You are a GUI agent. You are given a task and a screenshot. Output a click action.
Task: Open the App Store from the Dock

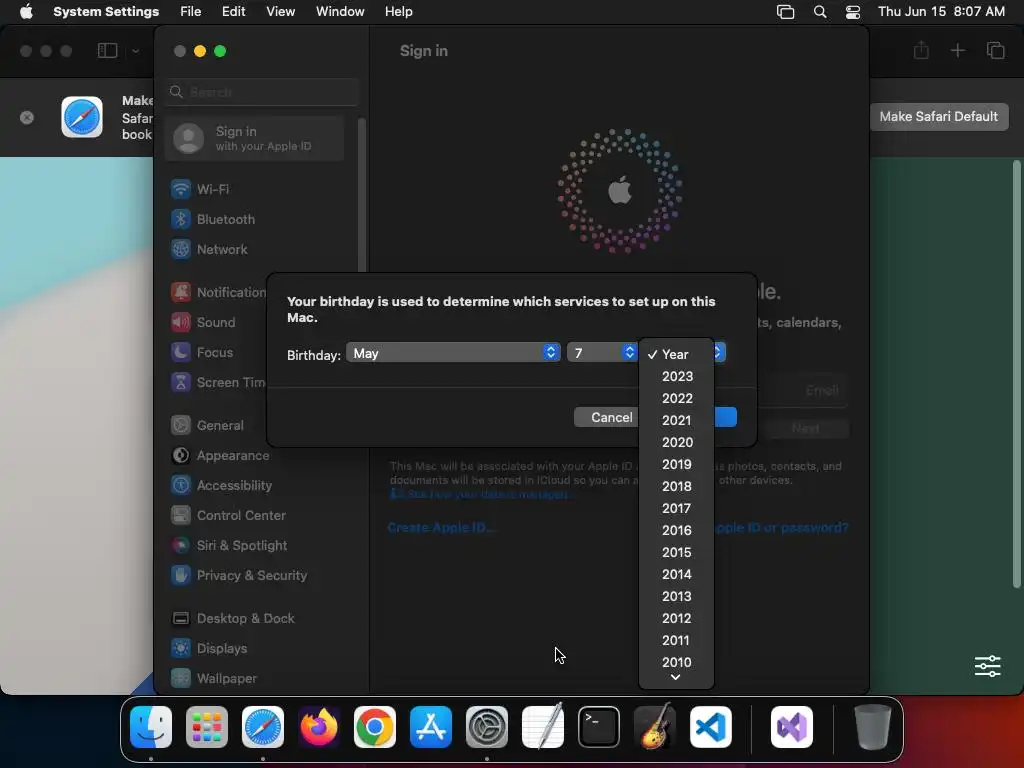click(431, 727)
